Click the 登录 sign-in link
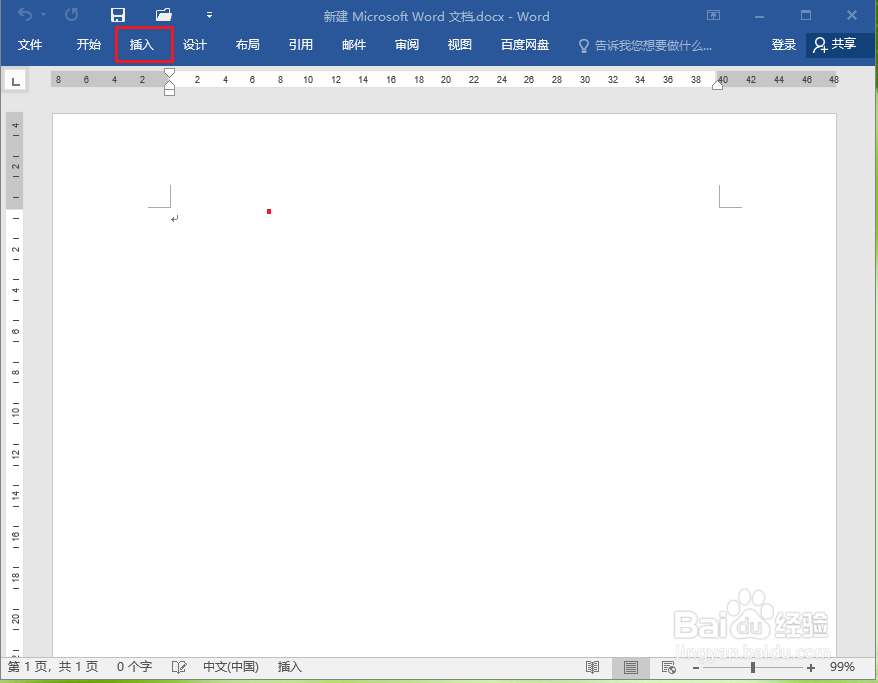This screenshot has width=878, height=683. [x=784, y=45]
